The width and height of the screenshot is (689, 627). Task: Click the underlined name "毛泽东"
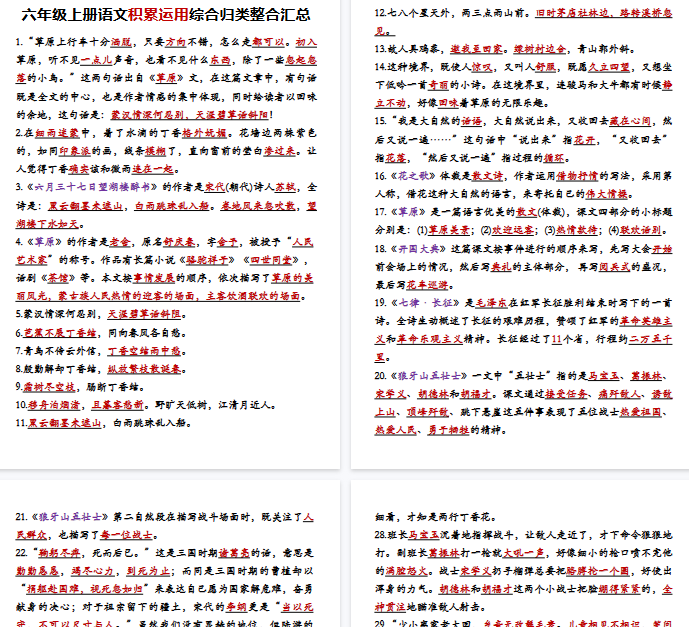tap(492, 303)
